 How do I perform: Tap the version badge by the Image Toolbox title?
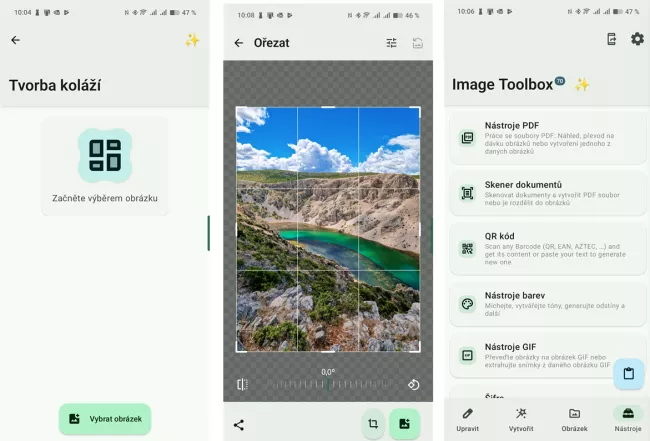pyautogui.click(x=560, y=81)
